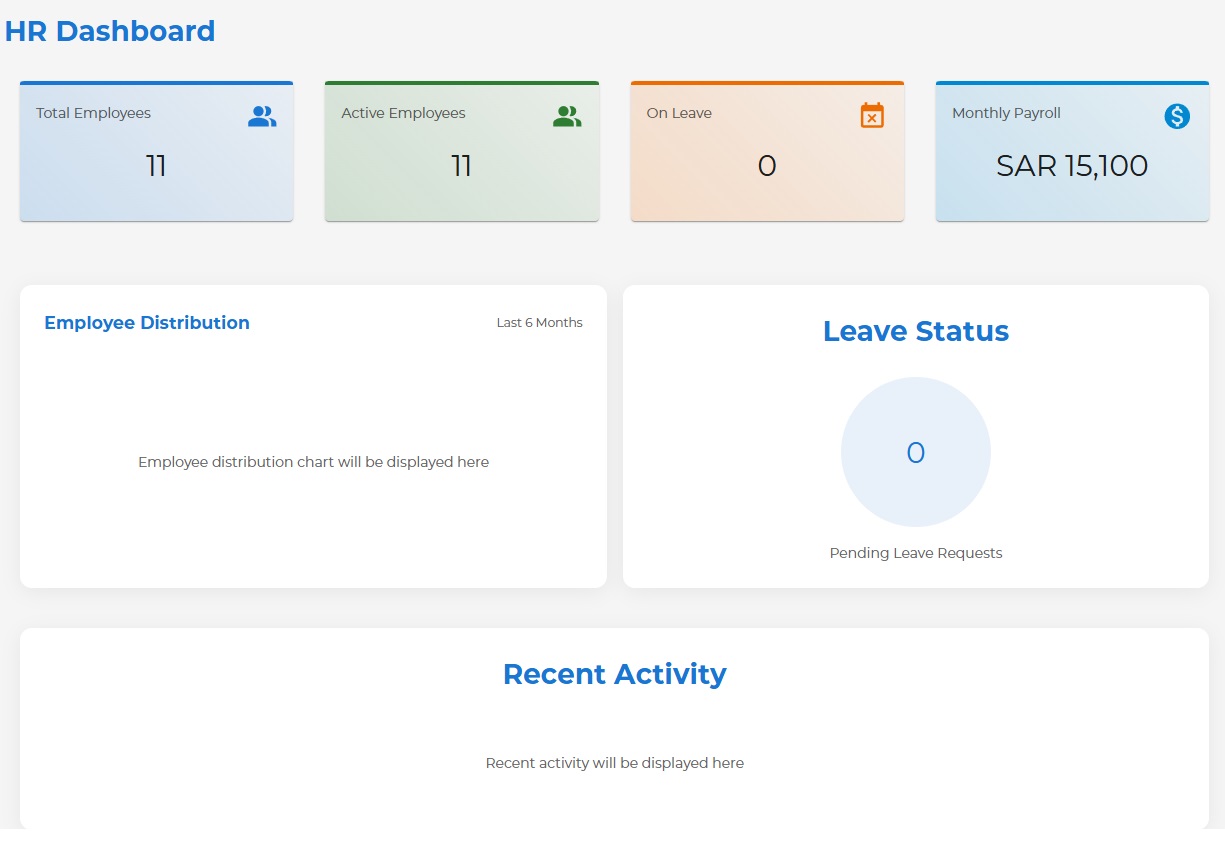Image resolution: width=1225 pixels, height=849 pixels.
Task: Click the HR Dashboard heading
Action: 110,31
